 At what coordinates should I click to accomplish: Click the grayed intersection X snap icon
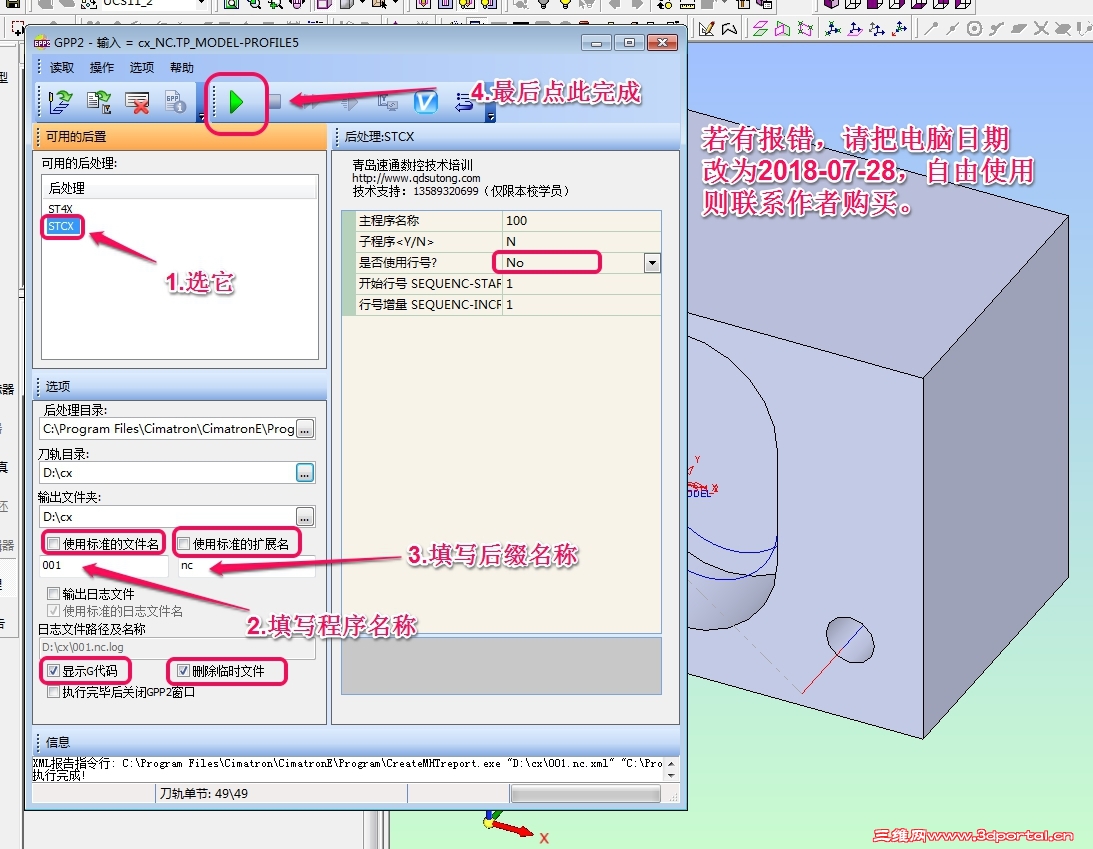[1041, 29]
